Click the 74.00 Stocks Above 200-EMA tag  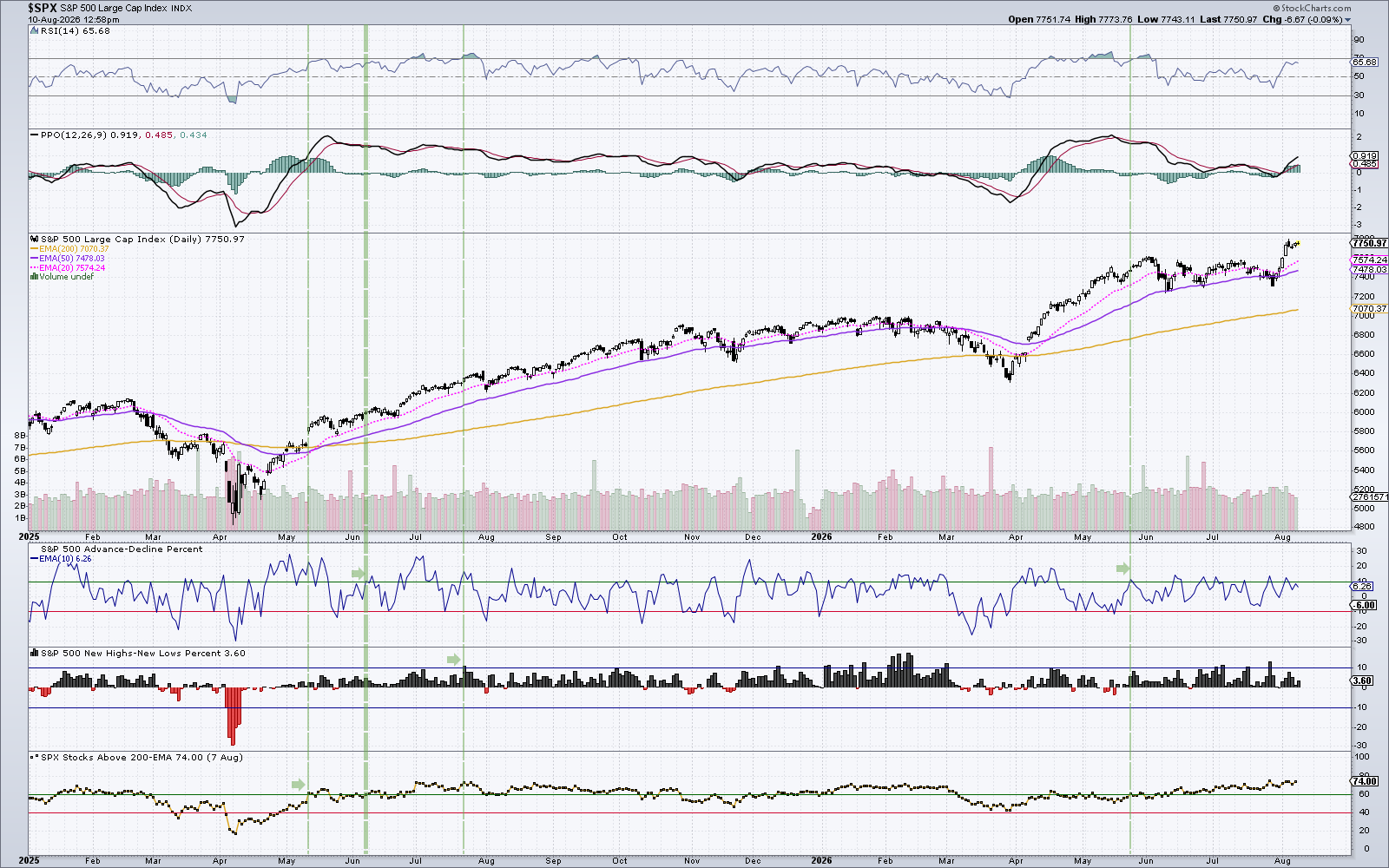click(x=1365, y=781)
